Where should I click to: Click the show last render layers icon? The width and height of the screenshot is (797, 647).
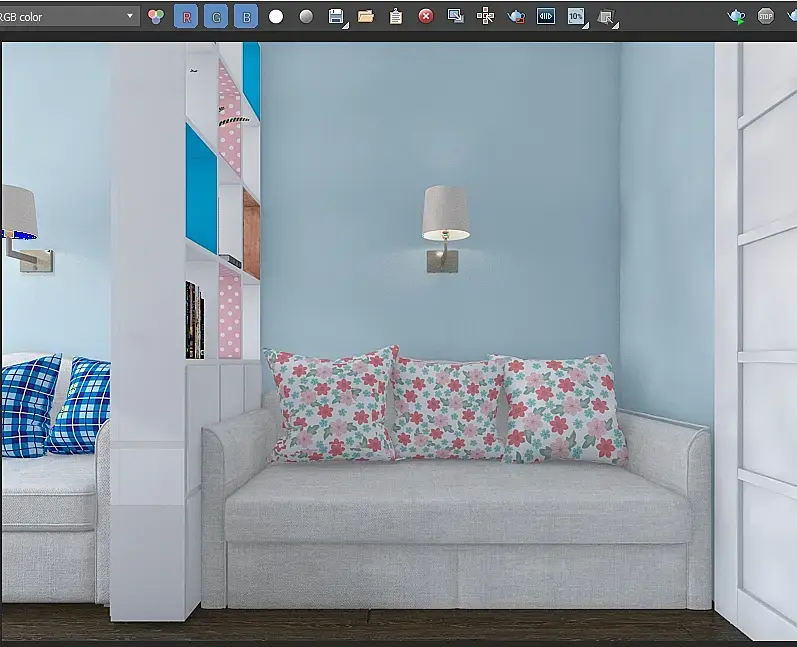[606, 17]
